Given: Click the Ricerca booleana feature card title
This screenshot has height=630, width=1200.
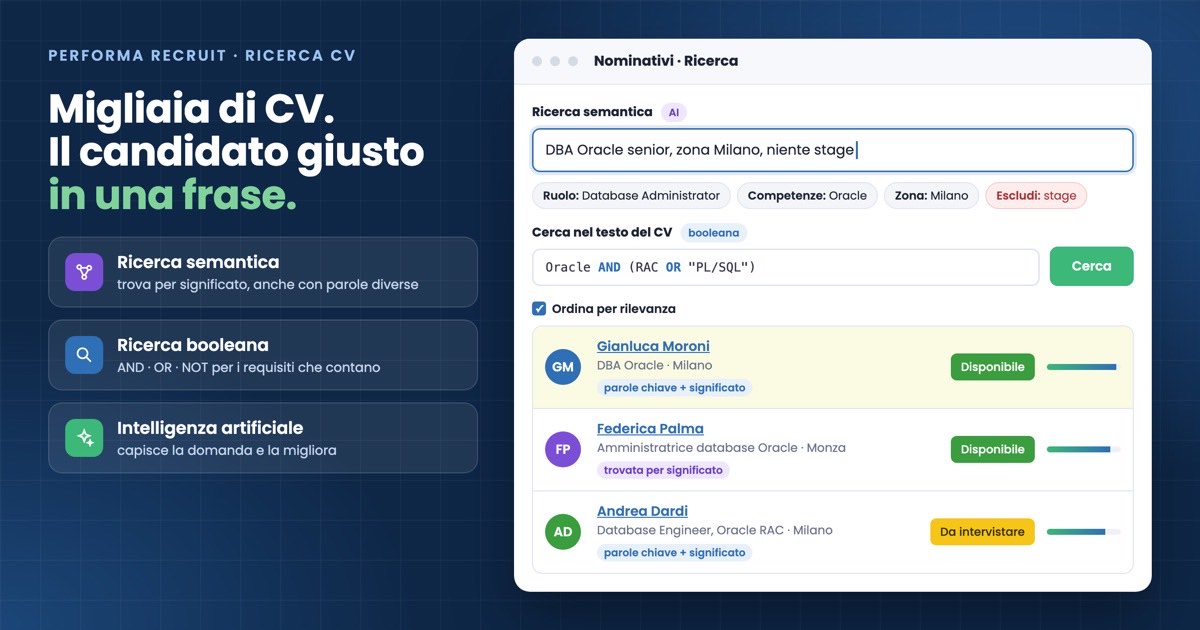Looking at the screenshot, I should [193, 345].
